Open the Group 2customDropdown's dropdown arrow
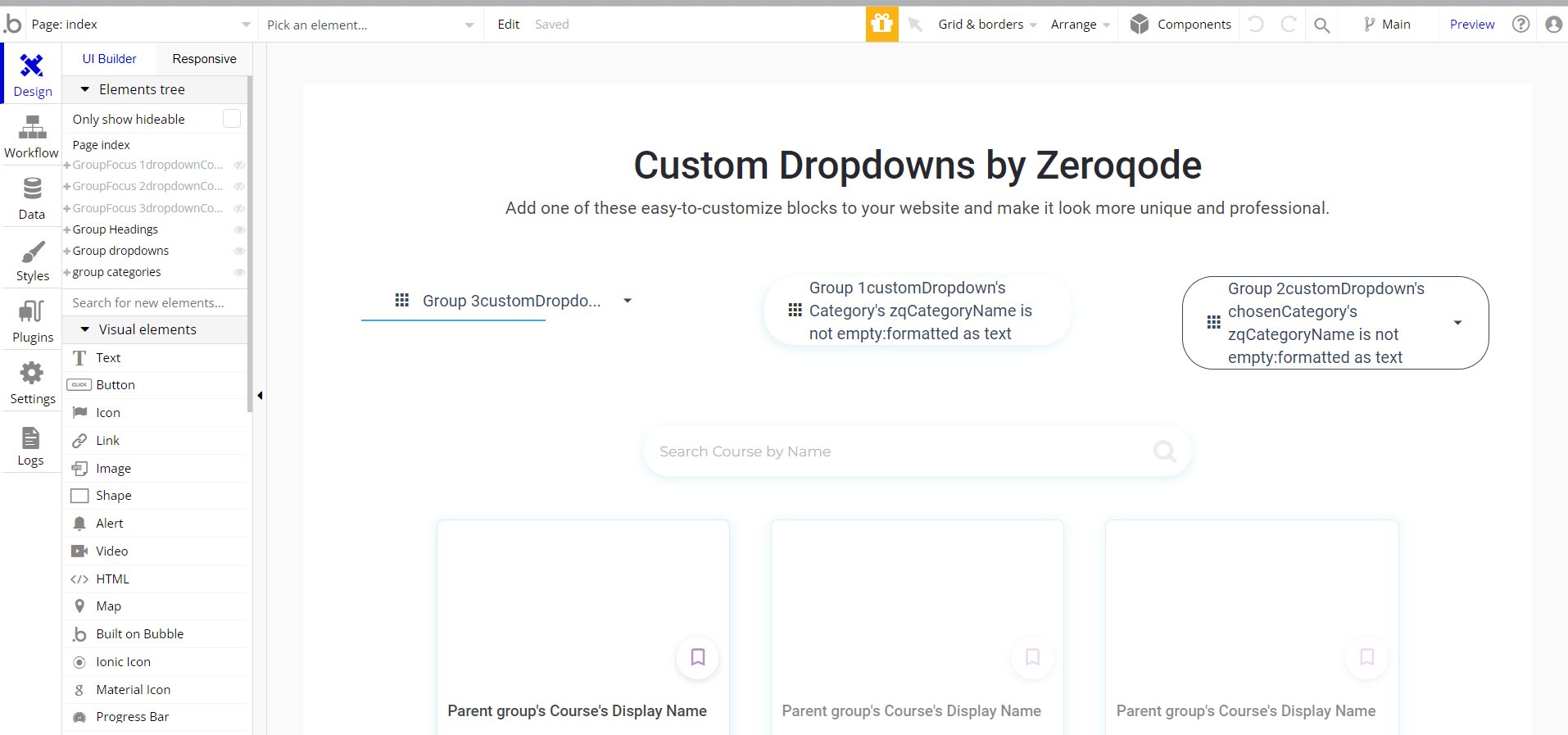The height and width of the screenshot is (735, 1568). point(1457,323)
